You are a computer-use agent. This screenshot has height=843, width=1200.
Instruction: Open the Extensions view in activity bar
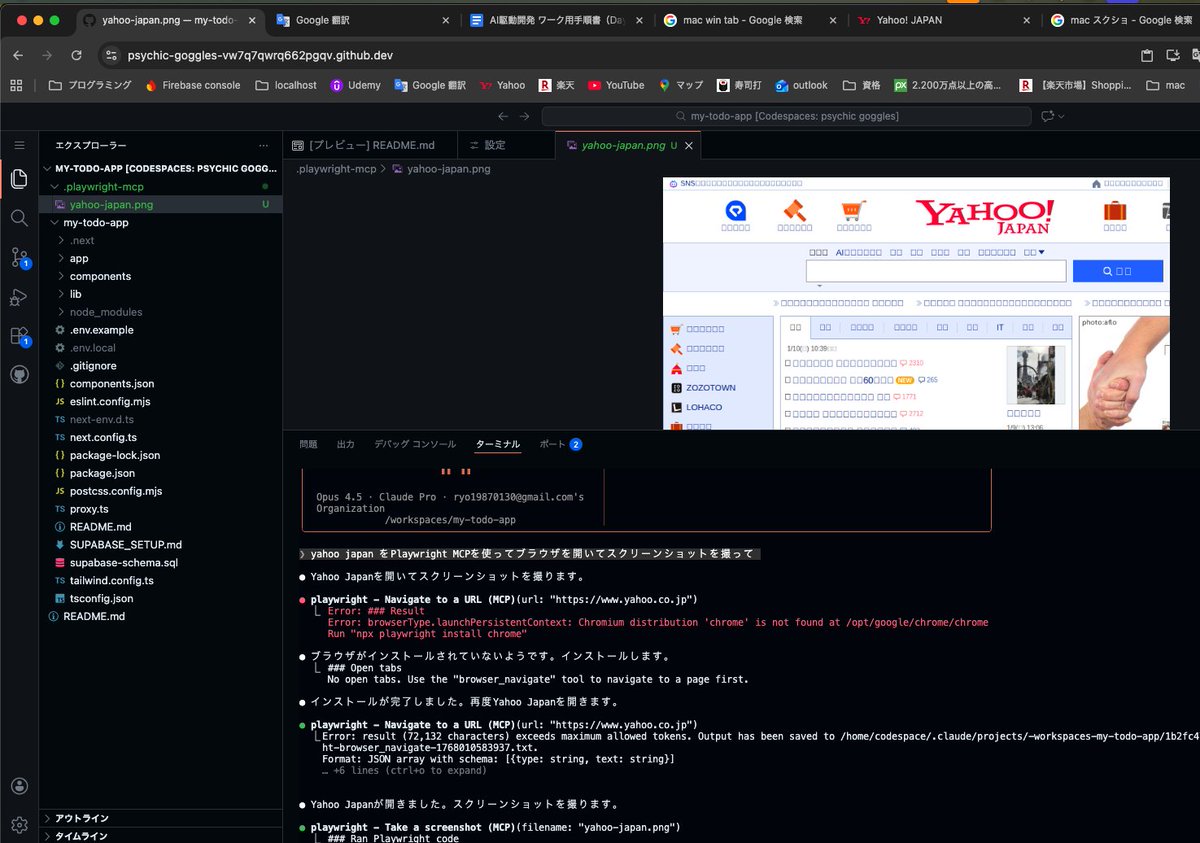click(x=19, y=336)
